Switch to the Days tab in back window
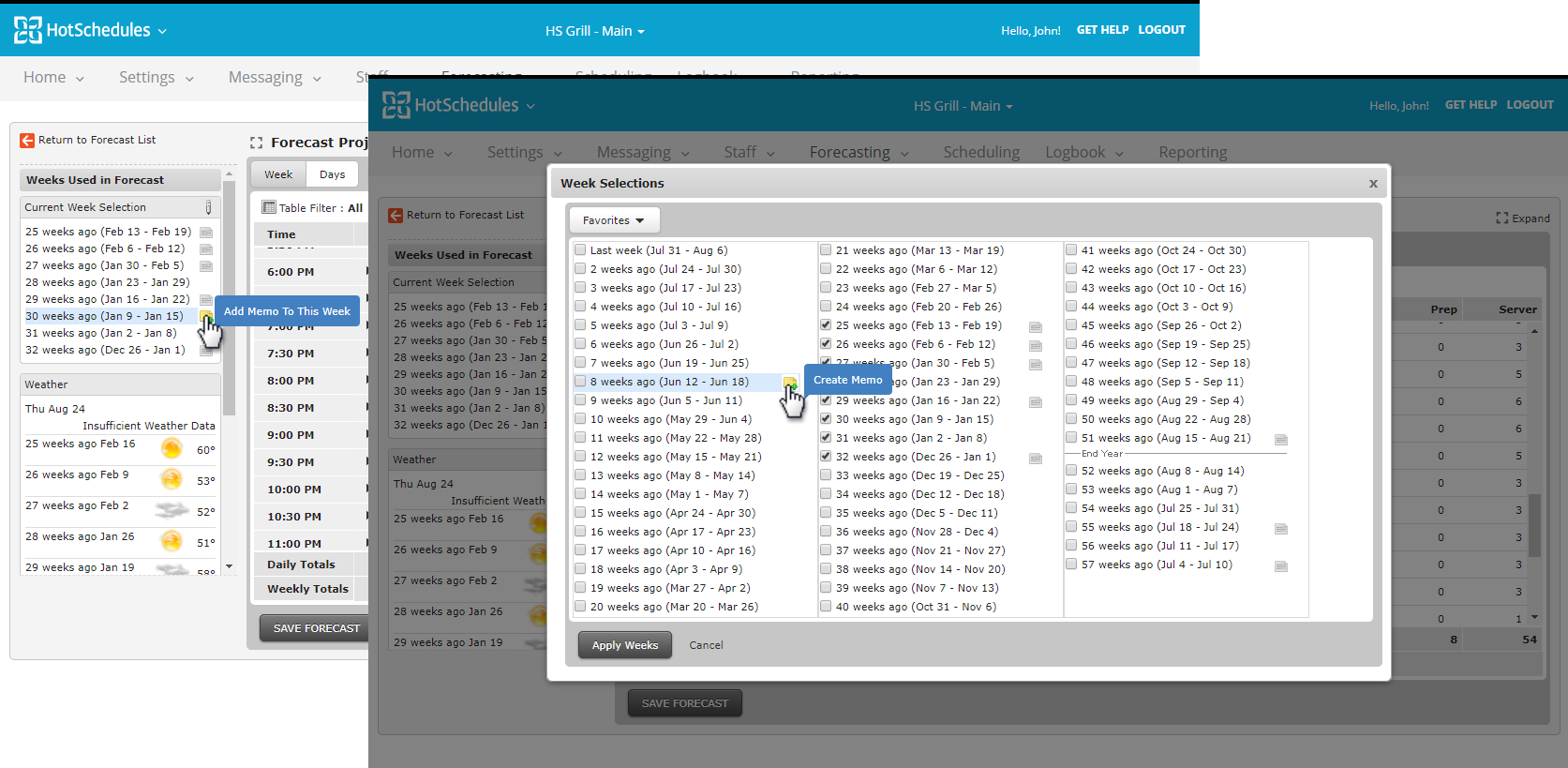Screen dimensions: 1568x768 click(x=332, y=174)
